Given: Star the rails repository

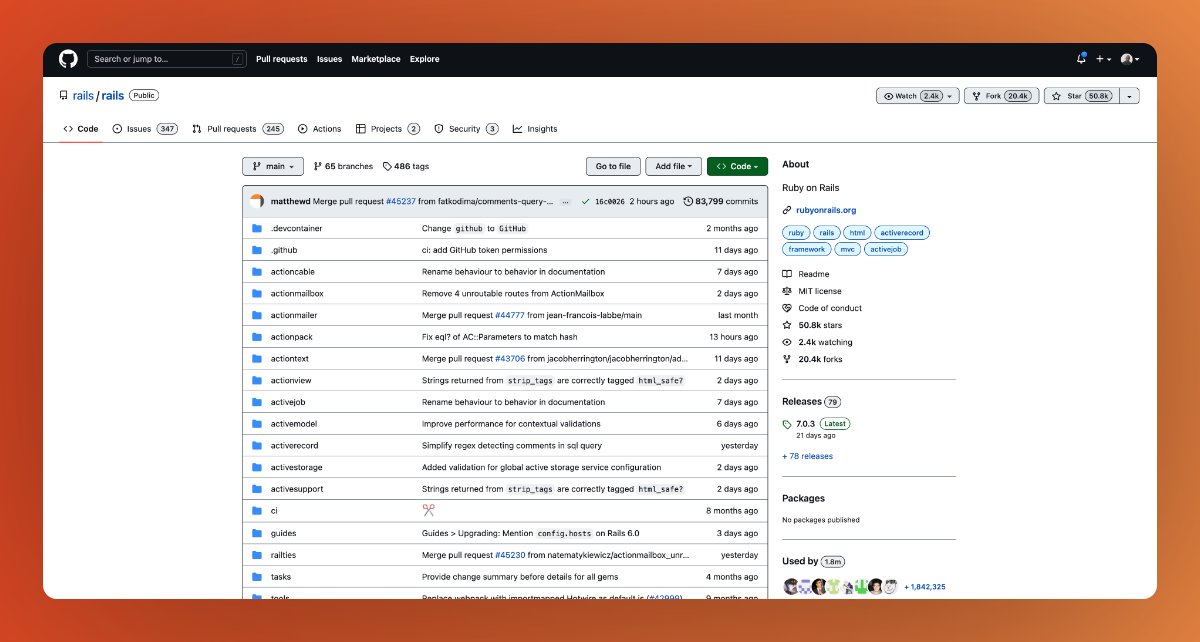Looking at the screenshot, I should tap(1082, 96).
